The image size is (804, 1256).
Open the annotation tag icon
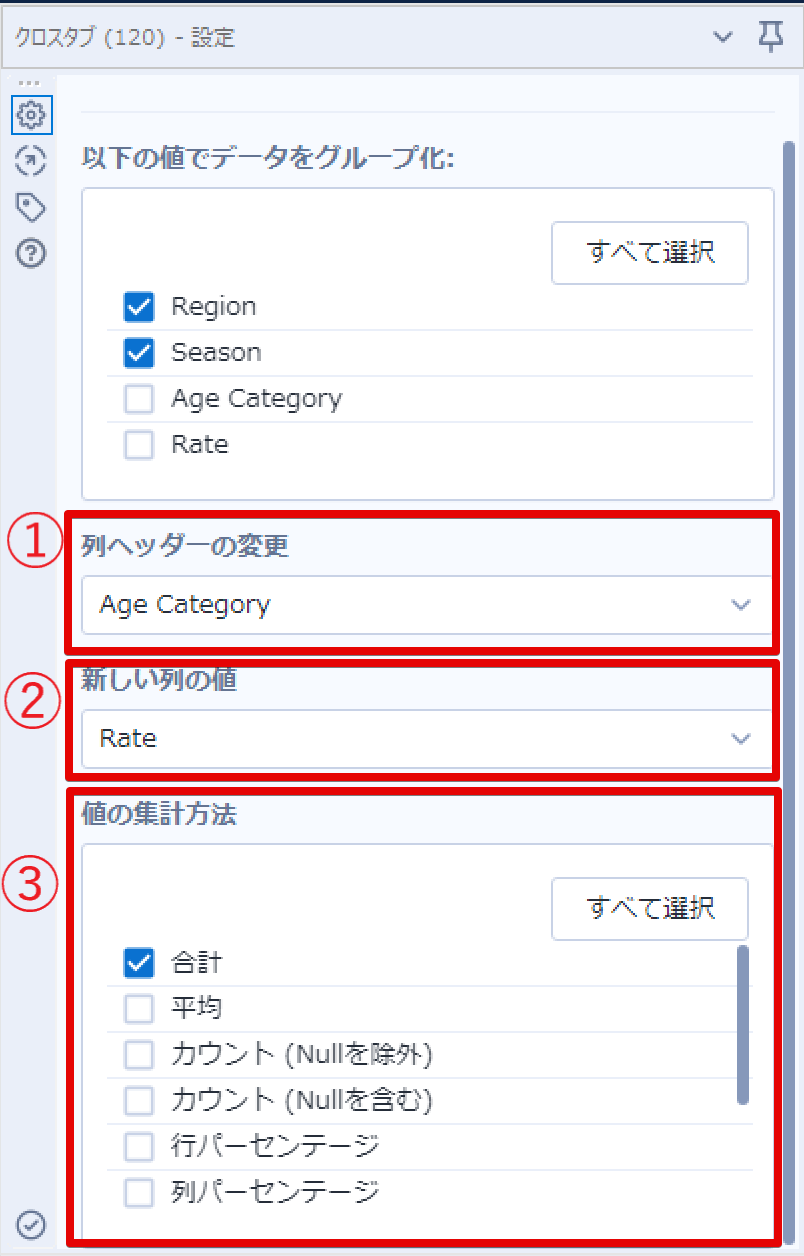32,207
